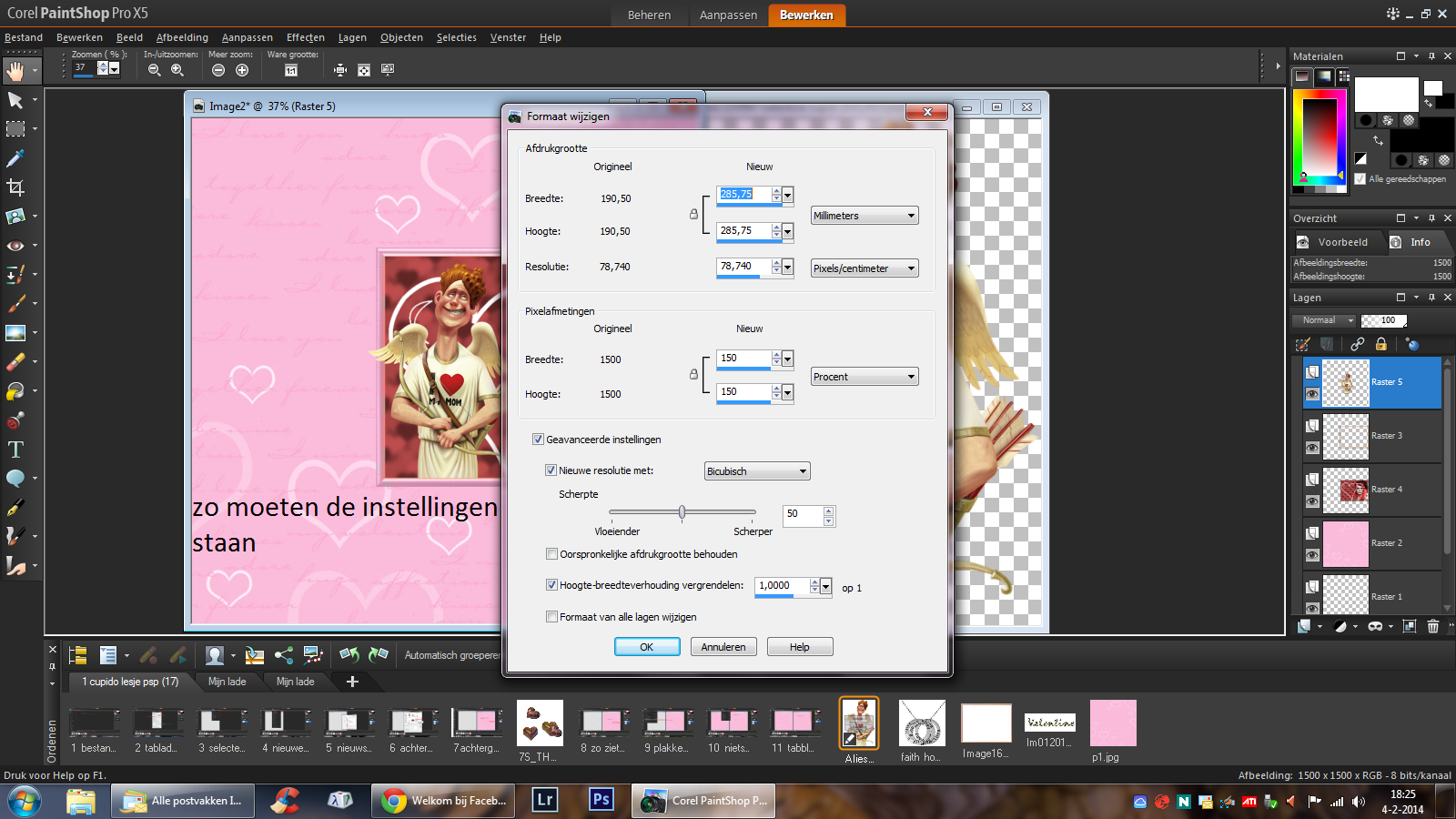Expand the zoom percentage dropdown

(x=115, y=68)
